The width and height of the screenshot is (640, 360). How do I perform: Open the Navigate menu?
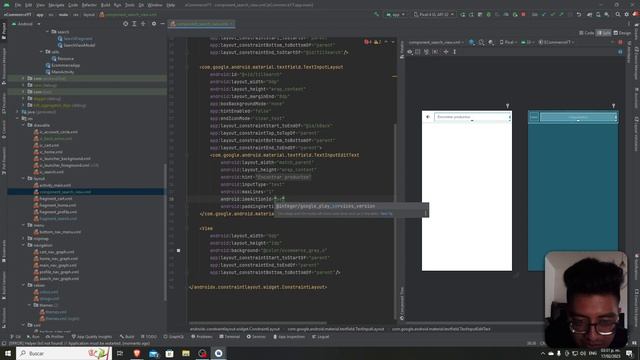pyautogui.click(x=56, y=5)
